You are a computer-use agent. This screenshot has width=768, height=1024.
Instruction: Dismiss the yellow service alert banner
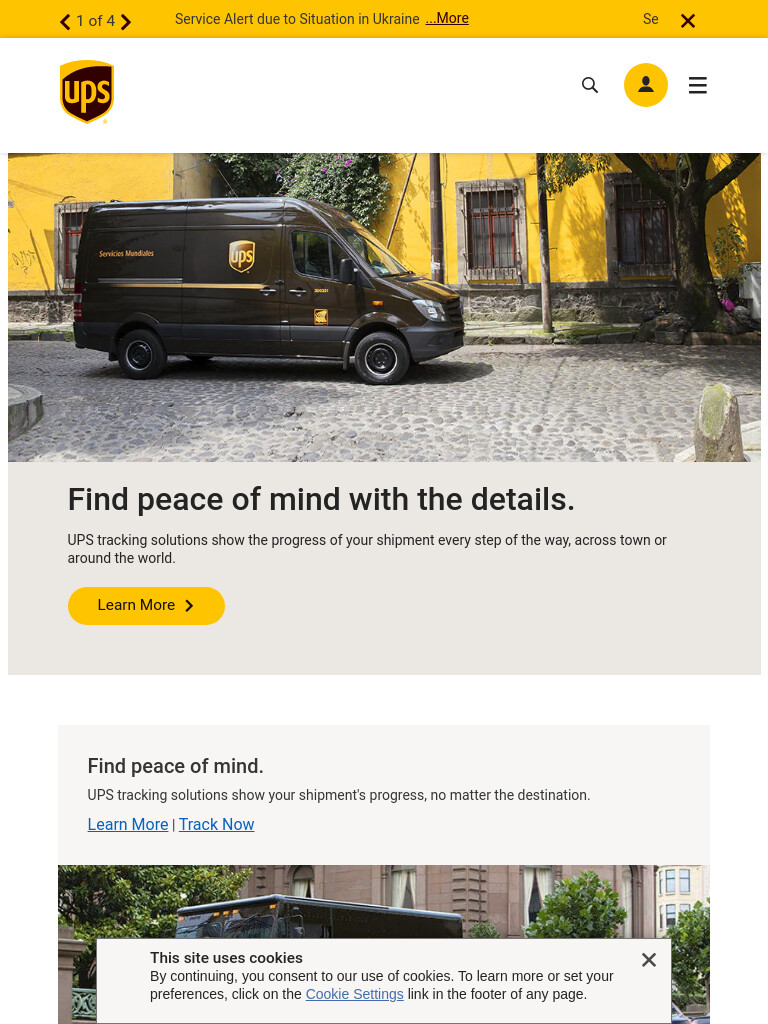point(688,22)
